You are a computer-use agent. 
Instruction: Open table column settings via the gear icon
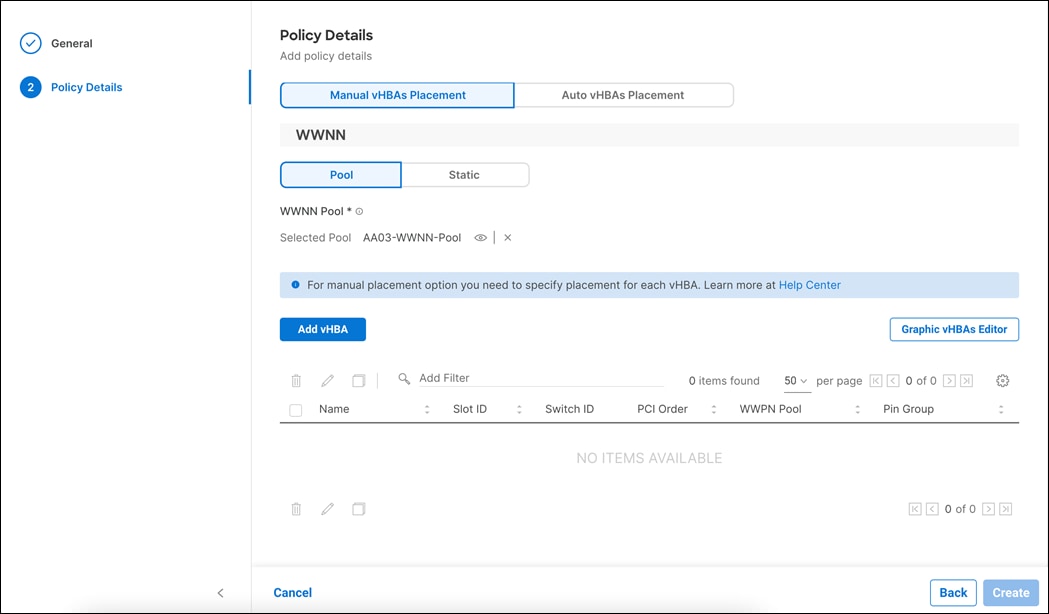click(x=1002, y=380)
